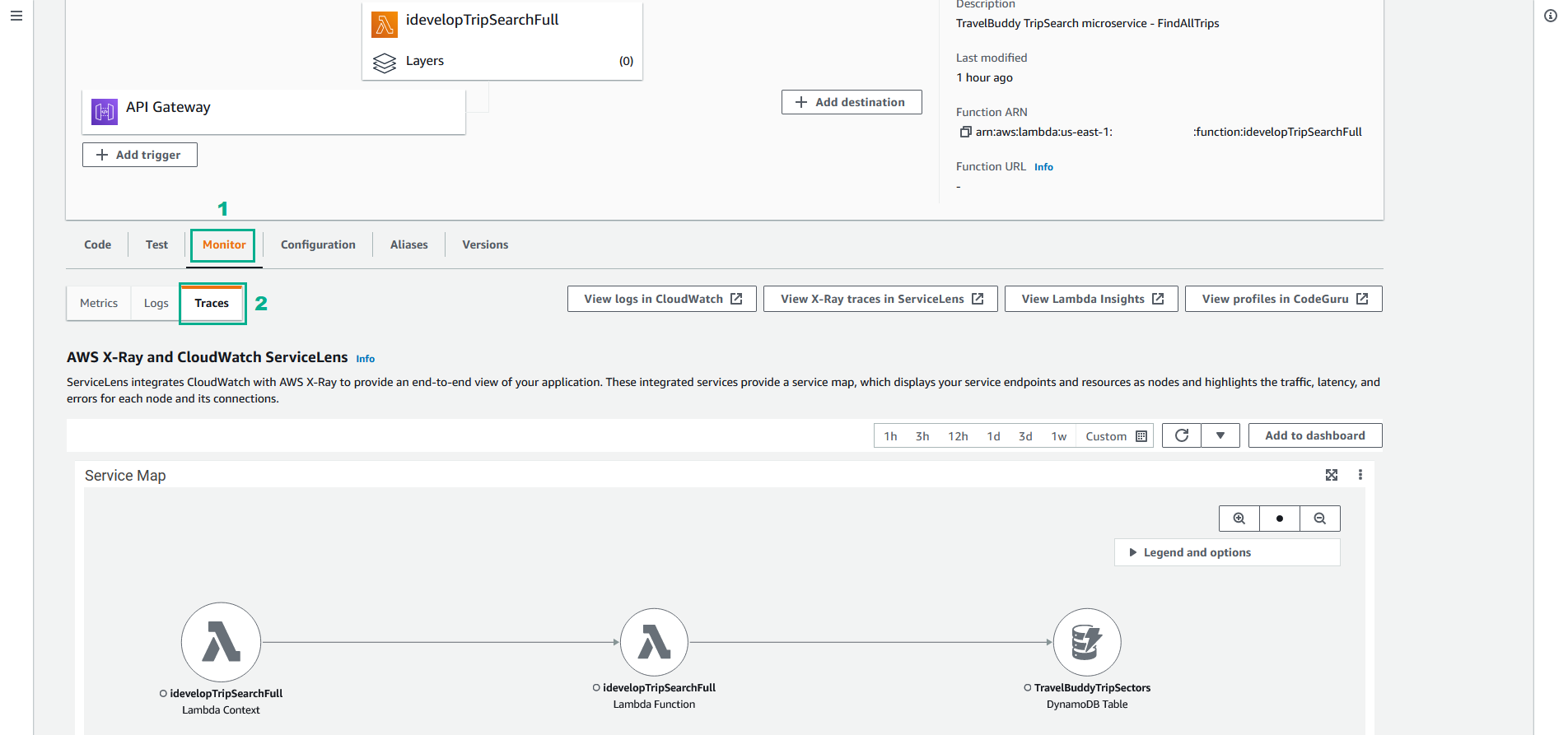Viewport: 1568px width, 735px height.
Task: Click View Lambda Insights button
Action: pos(1091,299)
